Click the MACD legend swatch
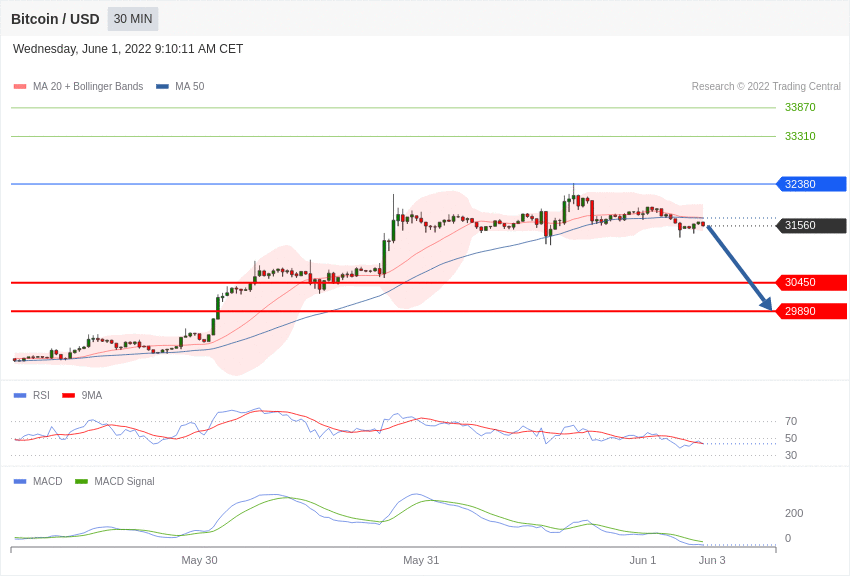This screenshot has width=850, height=576. [x=20, y=481]
